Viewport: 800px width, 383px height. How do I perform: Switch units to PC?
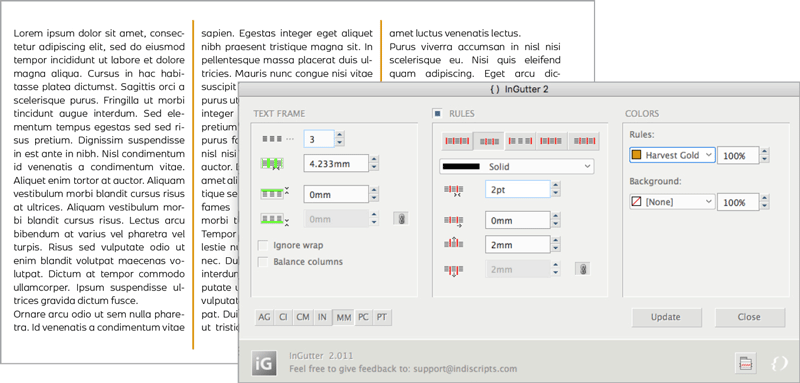[363, 317]
